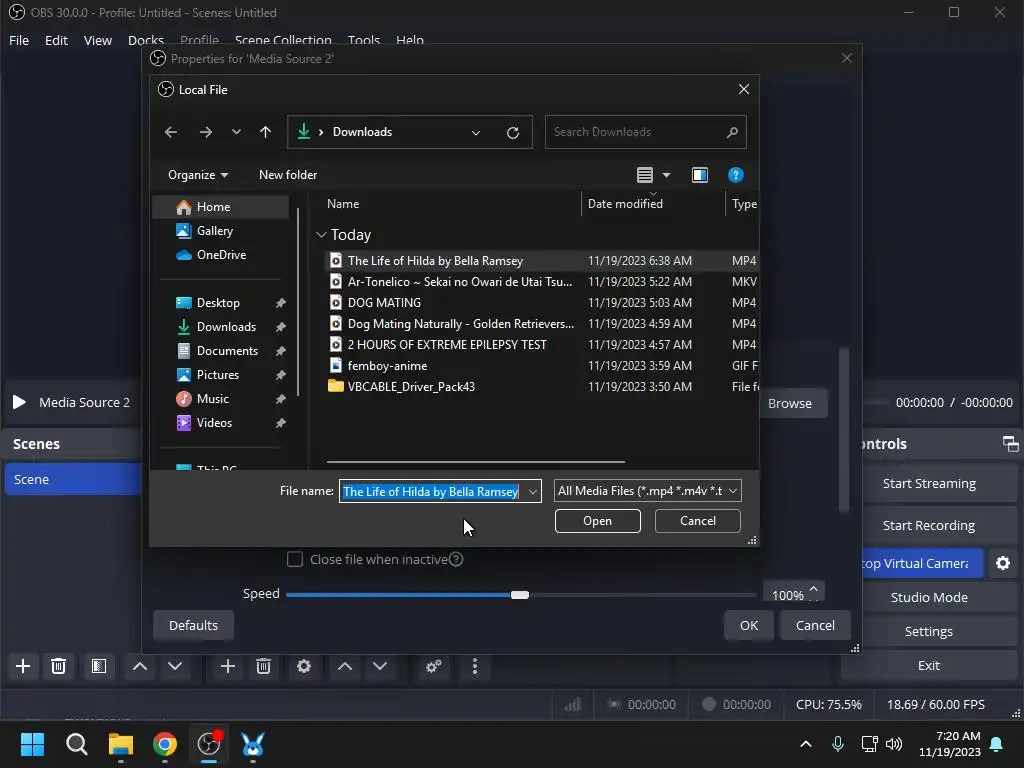The height and width of the screenshot is (768, 1024).
Task: Add a new scene with plus icon
Action: 23,666
